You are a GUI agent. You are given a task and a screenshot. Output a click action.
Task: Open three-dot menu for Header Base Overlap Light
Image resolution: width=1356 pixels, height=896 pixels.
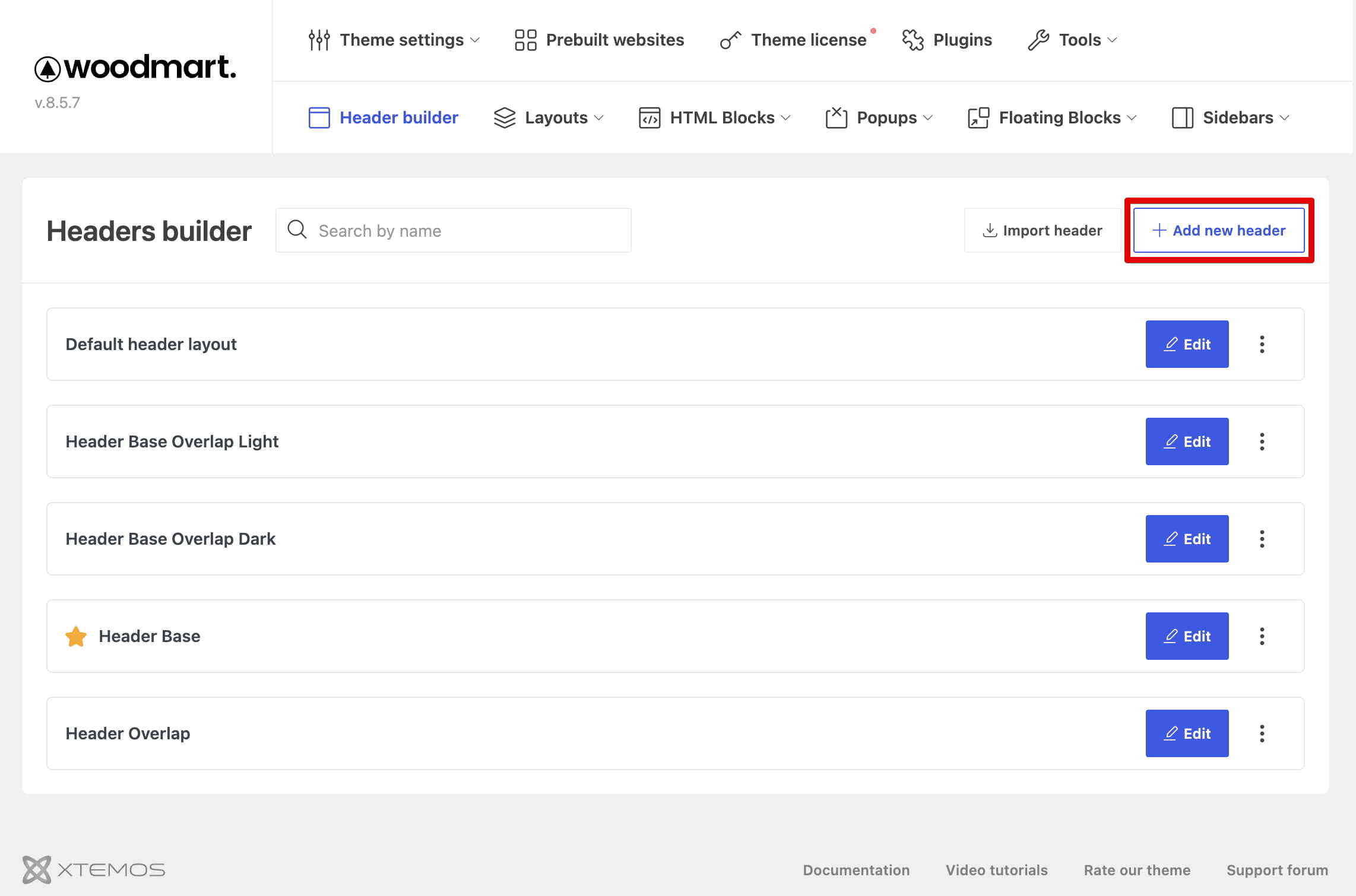(1262, 441)
